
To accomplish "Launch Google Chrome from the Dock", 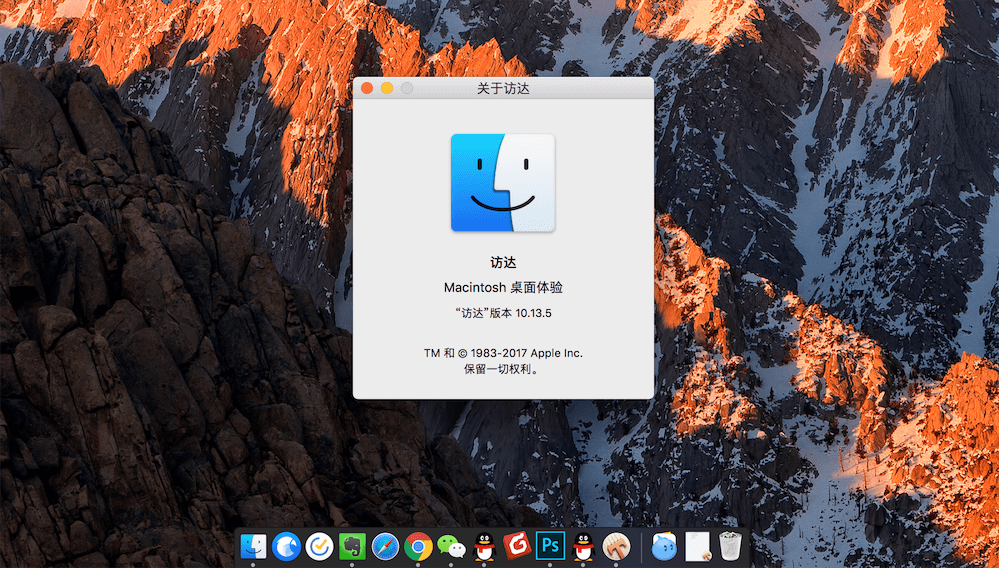I will tap(418, 546).
